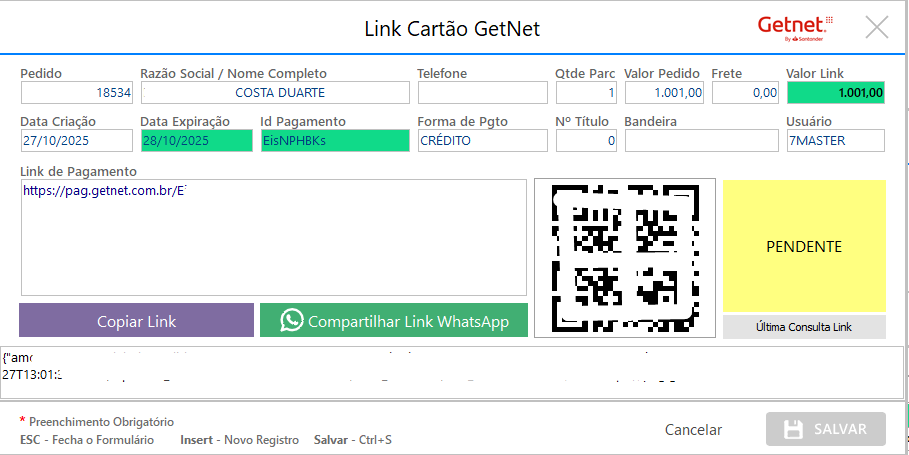Viewport: 909px width, 455px height.
Task: Click the Razão Social name field
Action: (275, 93)
